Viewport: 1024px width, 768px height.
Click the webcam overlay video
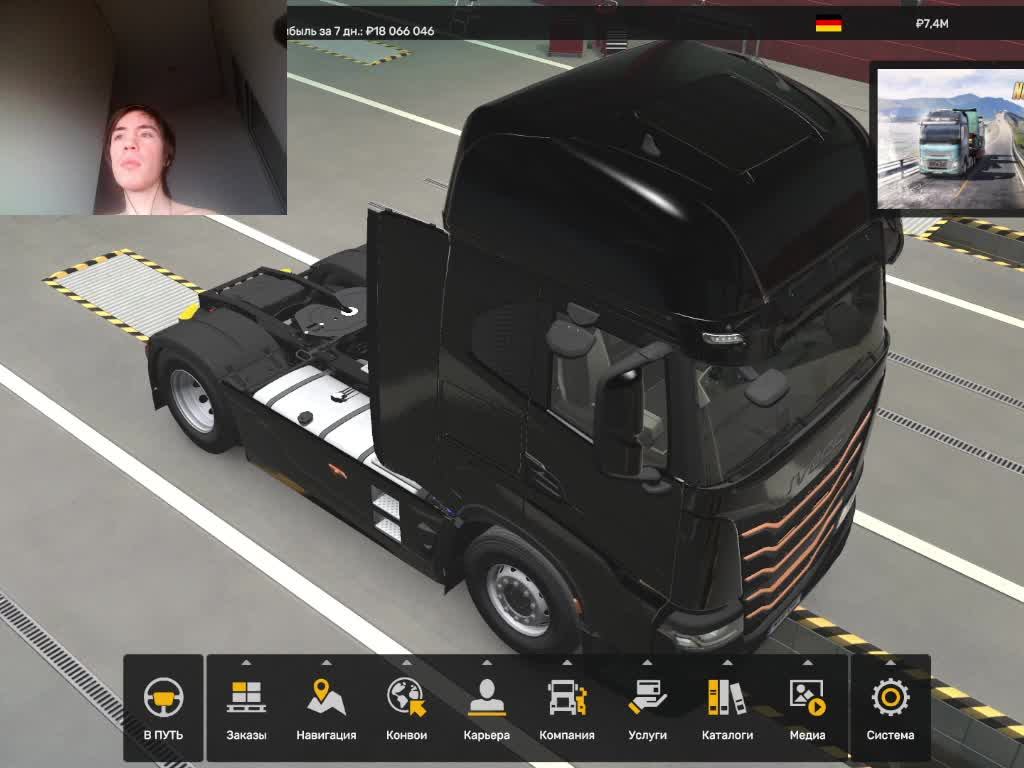click(x=143, y=107)
